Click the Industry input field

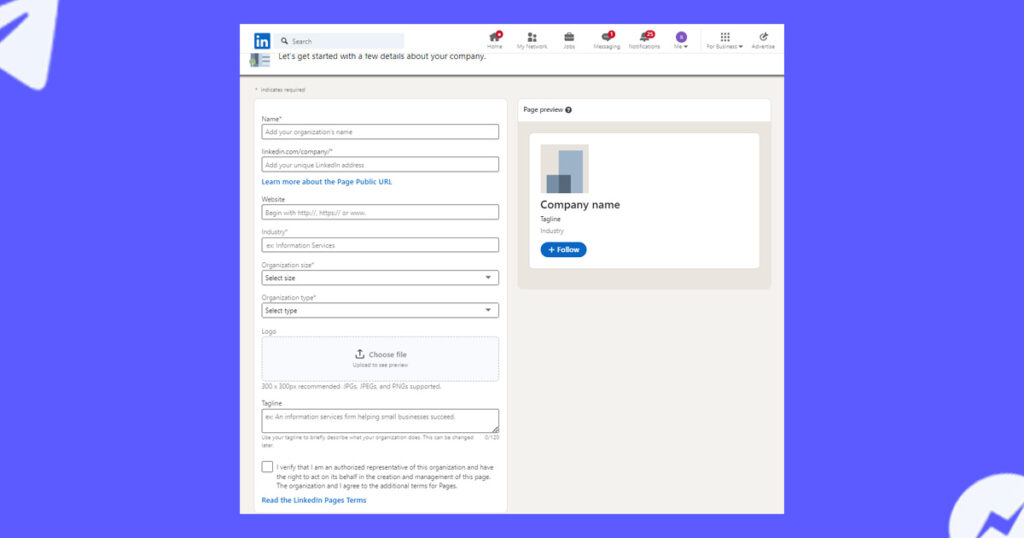click(380, 245)
